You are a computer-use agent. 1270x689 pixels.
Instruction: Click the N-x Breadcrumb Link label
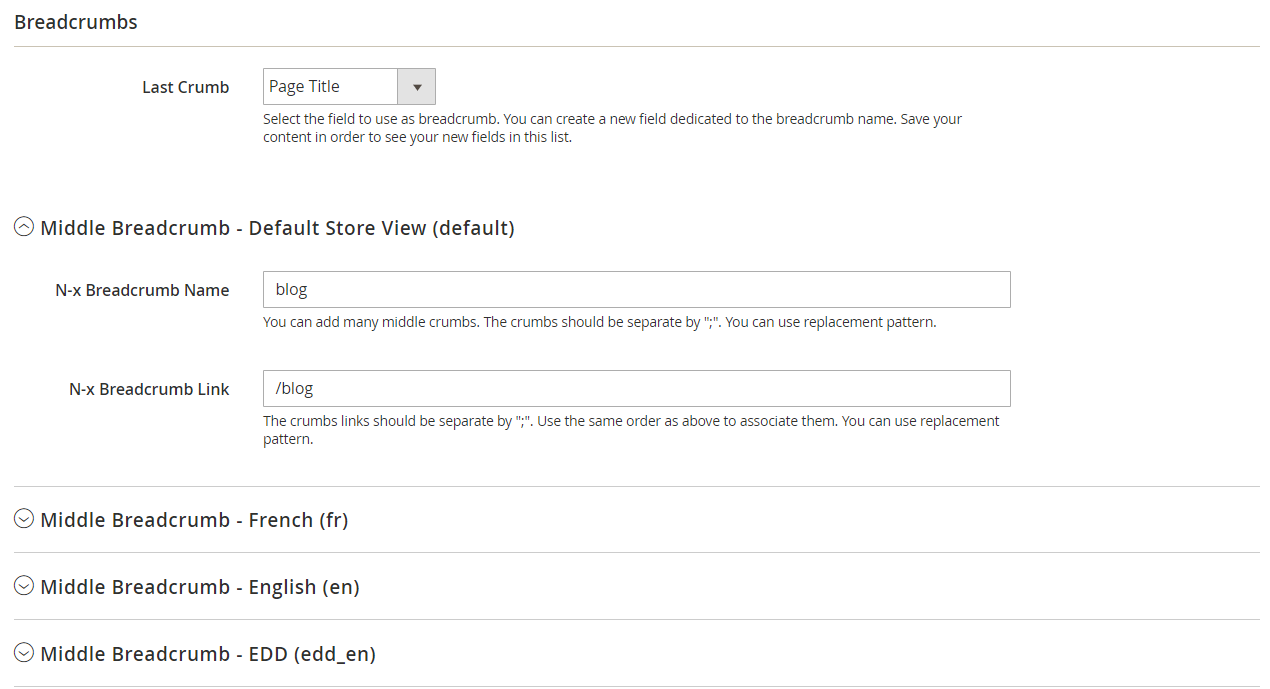(149, 389)
